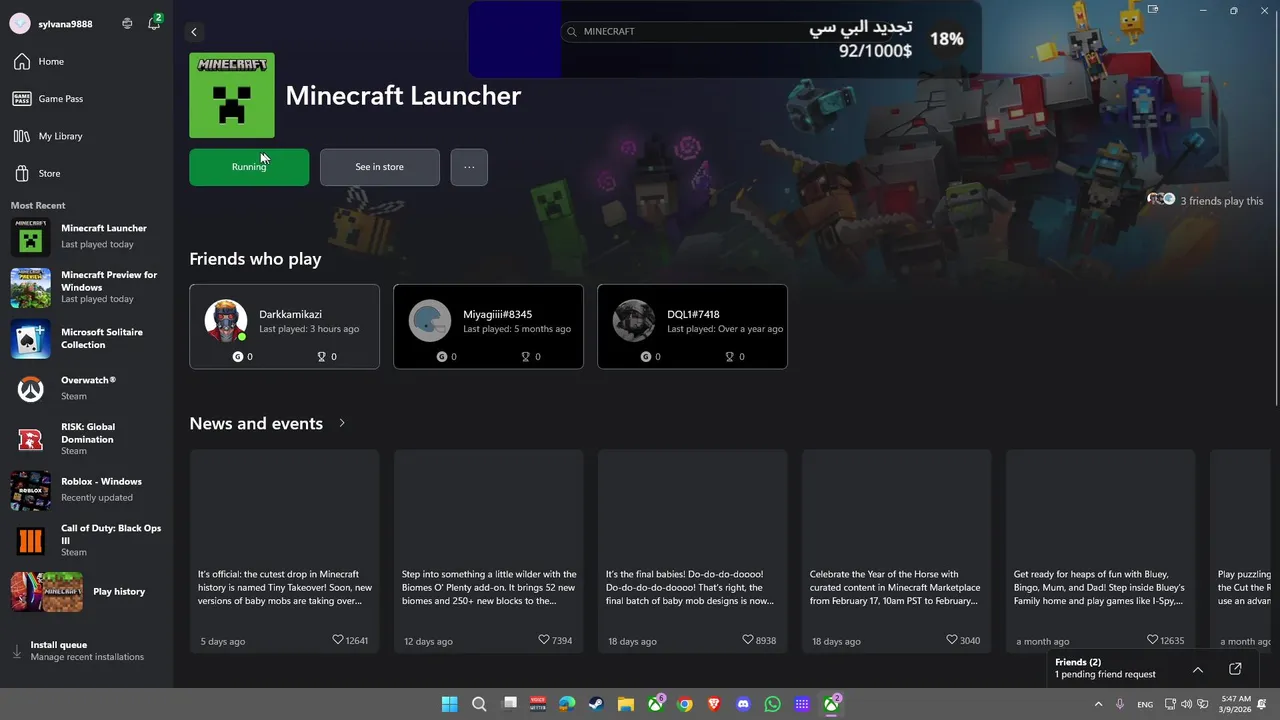Open the Home section in sidebar
The width and height of the screenshot is (1280, 720).
(86, 62)
